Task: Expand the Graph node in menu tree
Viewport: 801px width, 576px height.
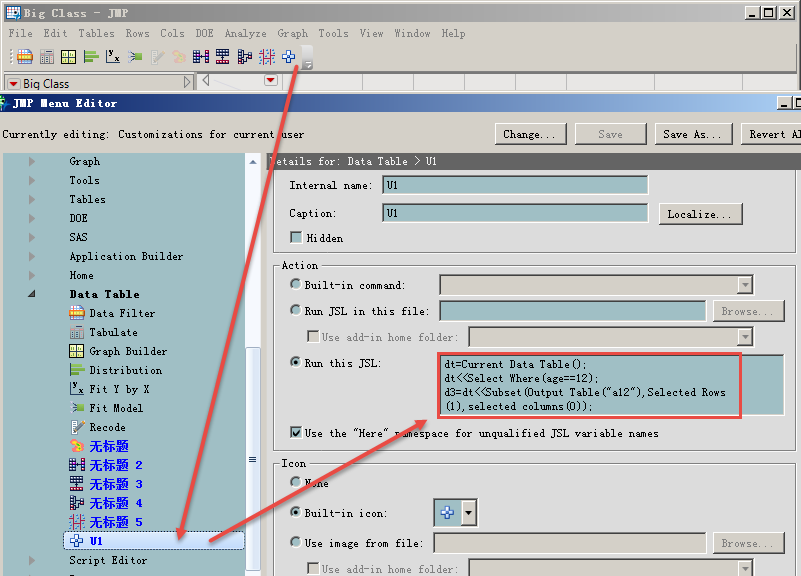Action: tap(32, 161)
